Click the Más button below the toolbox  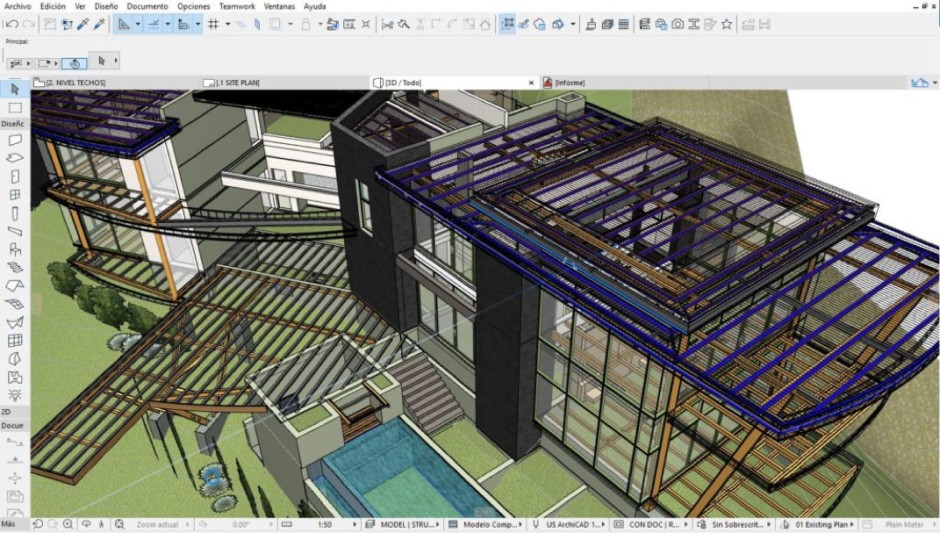pyautogui.click(x=8, y=523)
